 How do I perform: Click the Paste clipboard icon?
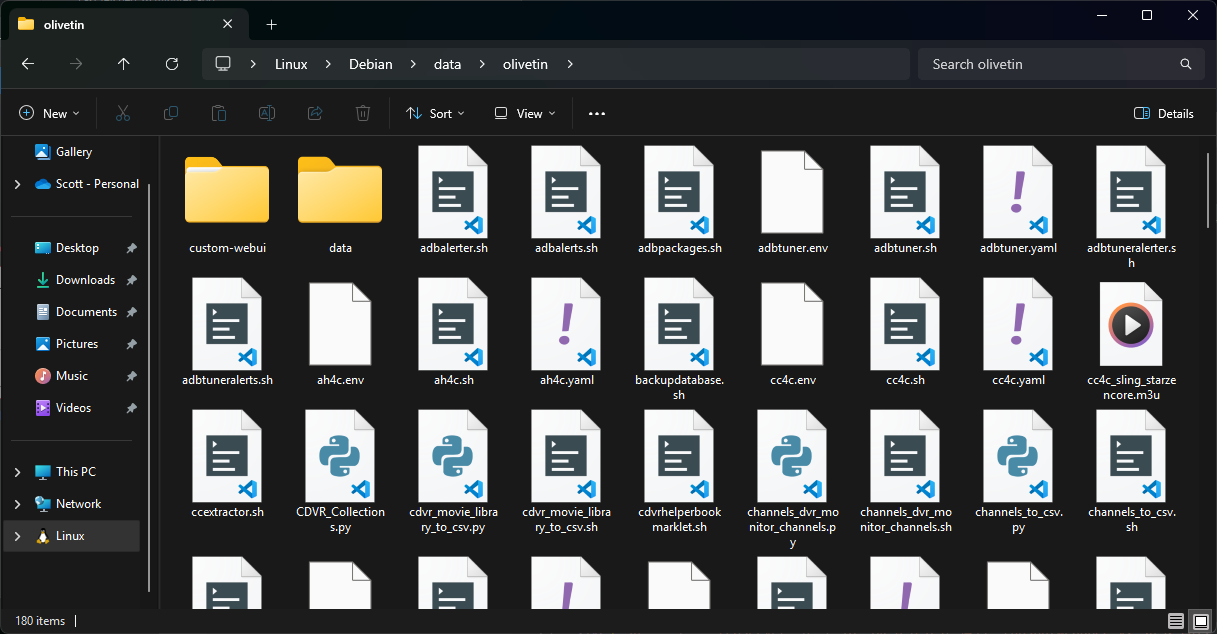(219, 114)
